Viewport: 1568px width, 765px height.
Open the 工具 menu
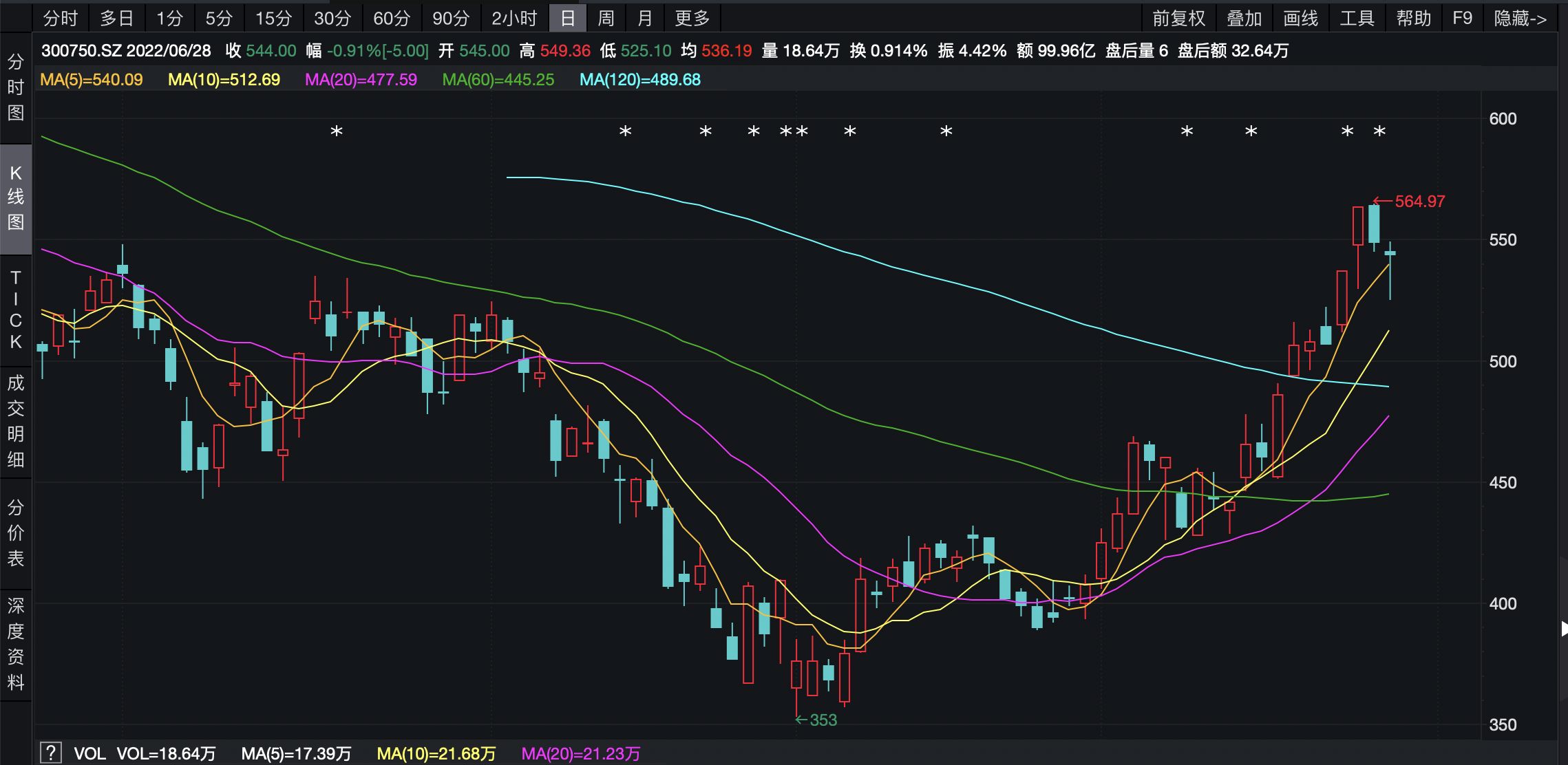[1356, 18]
